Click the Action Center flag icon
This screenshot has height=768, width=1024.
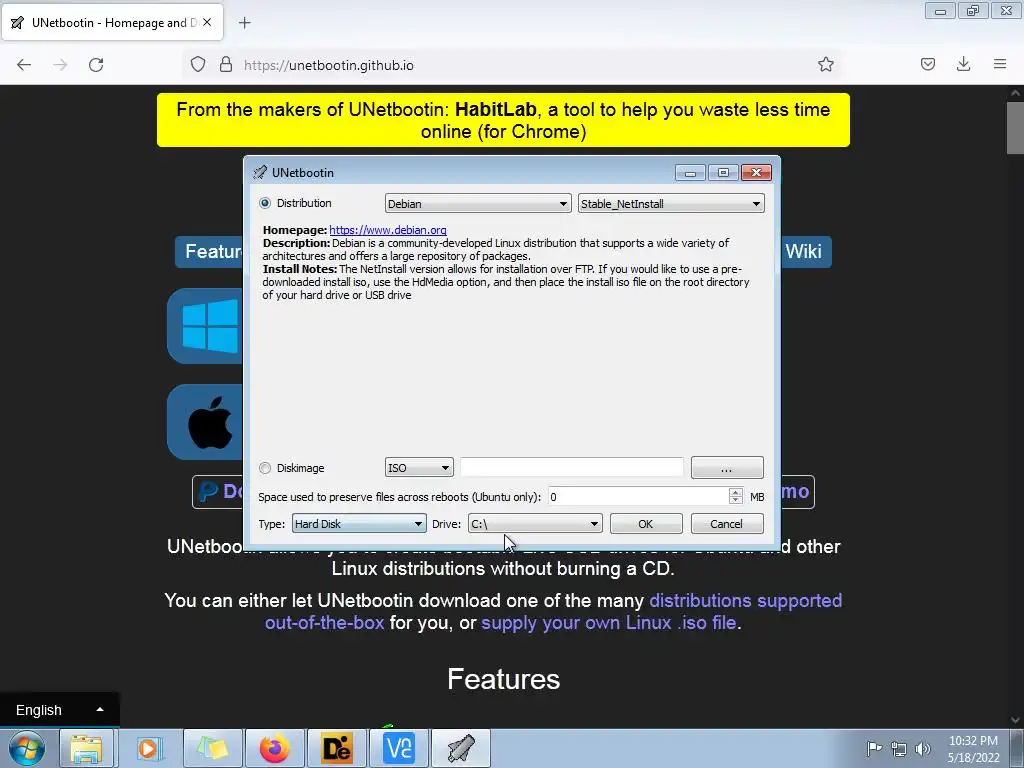point(874,748)
